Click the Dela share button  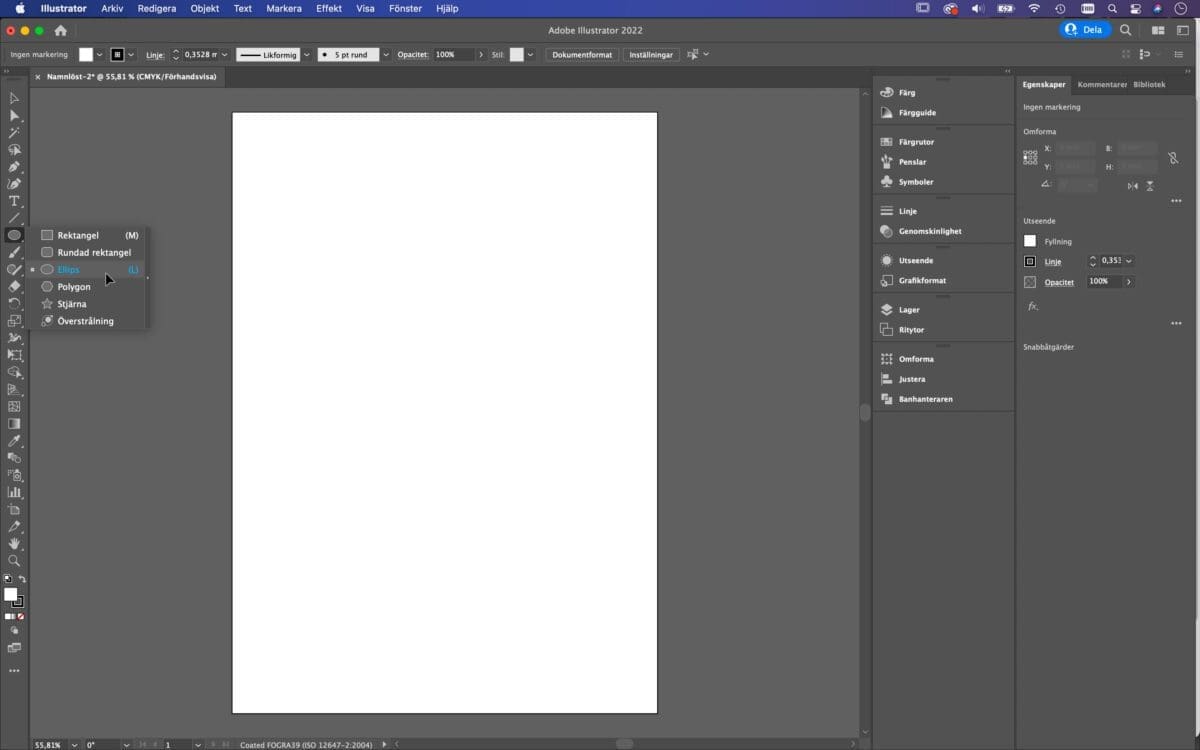click(x=1085, y=30)
